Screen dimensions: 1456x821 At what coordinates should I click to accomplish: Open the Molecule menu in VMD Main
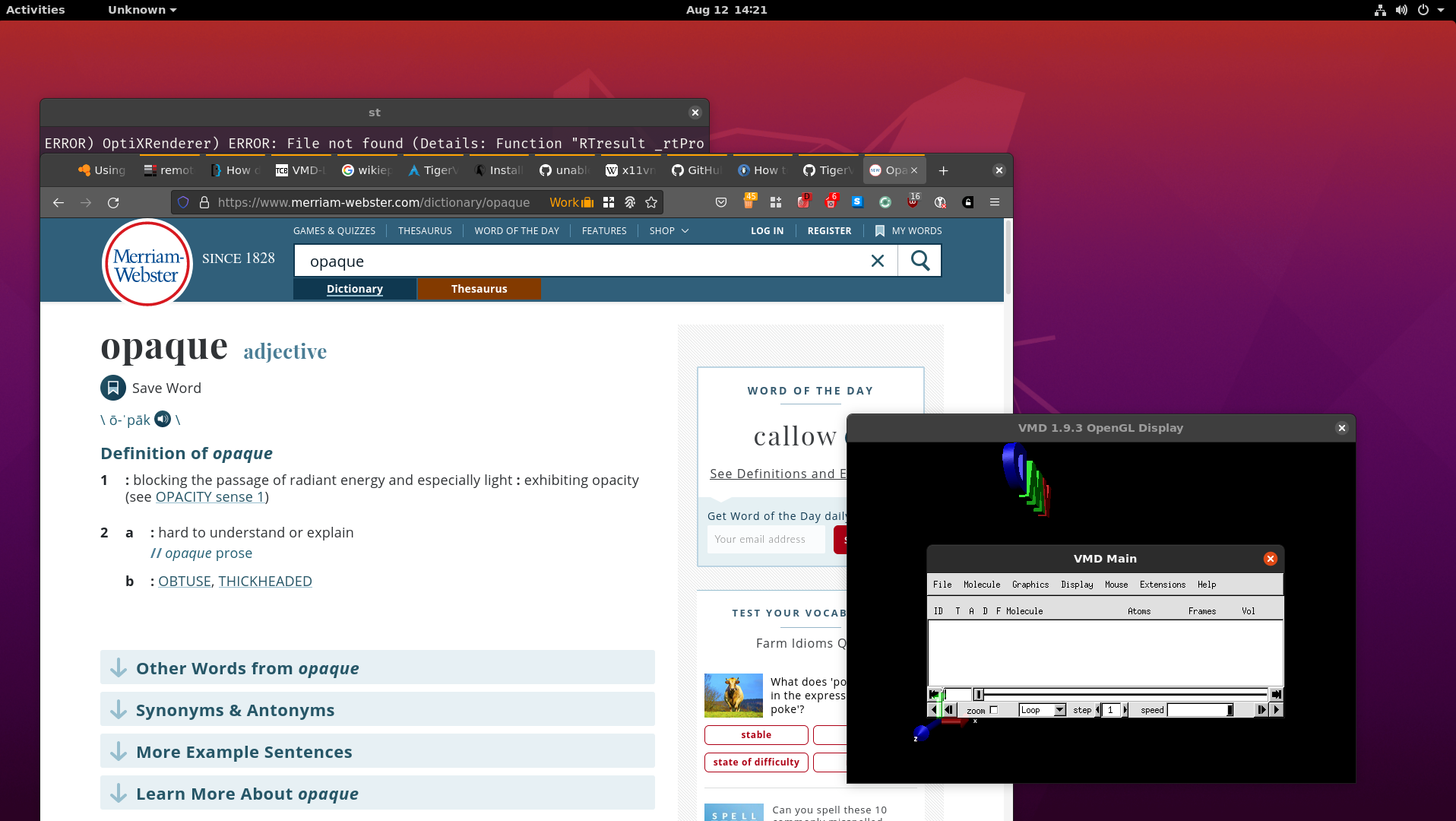[982, 585]
